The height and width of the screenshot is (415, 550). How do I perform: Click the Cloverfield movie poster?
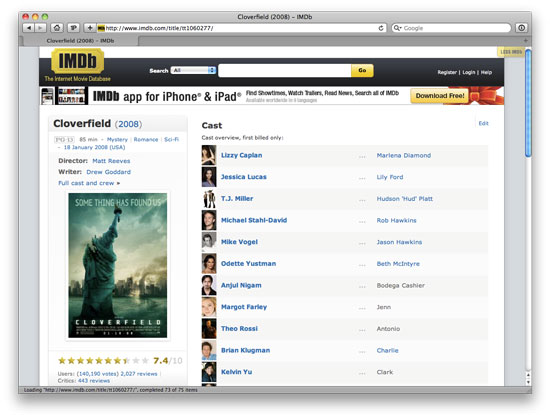[x=118, y=265]
